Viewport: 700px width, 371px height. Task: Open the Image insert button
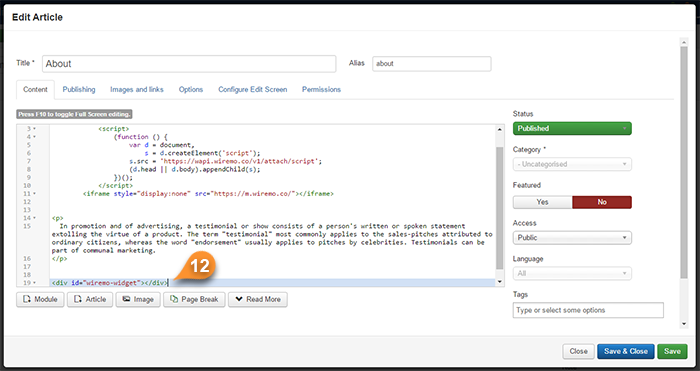[x=138, y=299]
